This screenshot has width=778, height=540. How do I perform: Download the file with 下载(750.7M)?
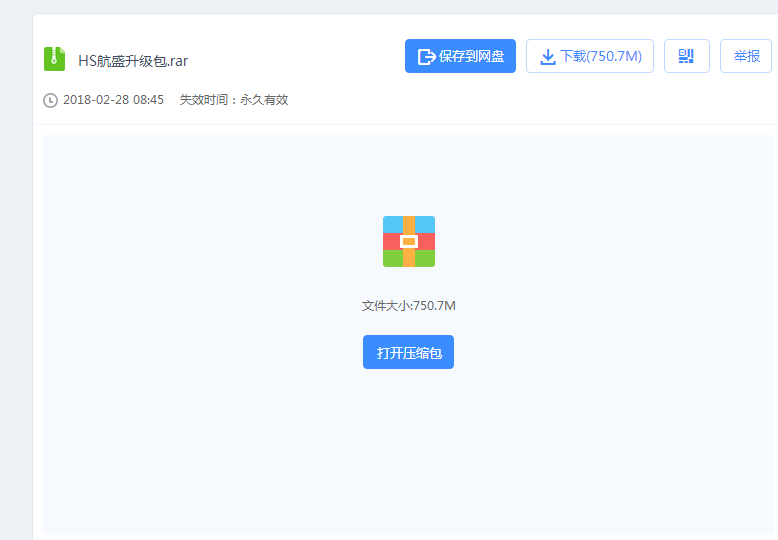[590, 56]
